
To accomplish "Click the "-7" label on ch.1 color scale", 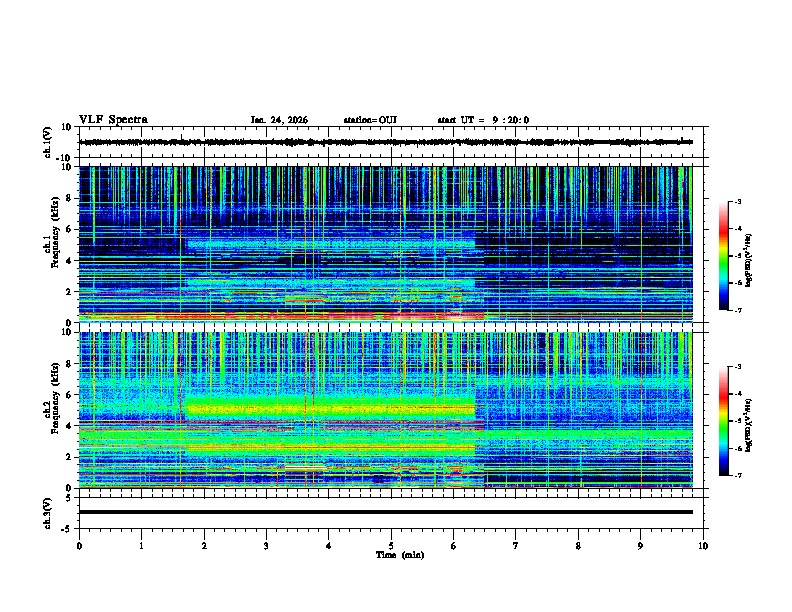I will click(738, 310).
